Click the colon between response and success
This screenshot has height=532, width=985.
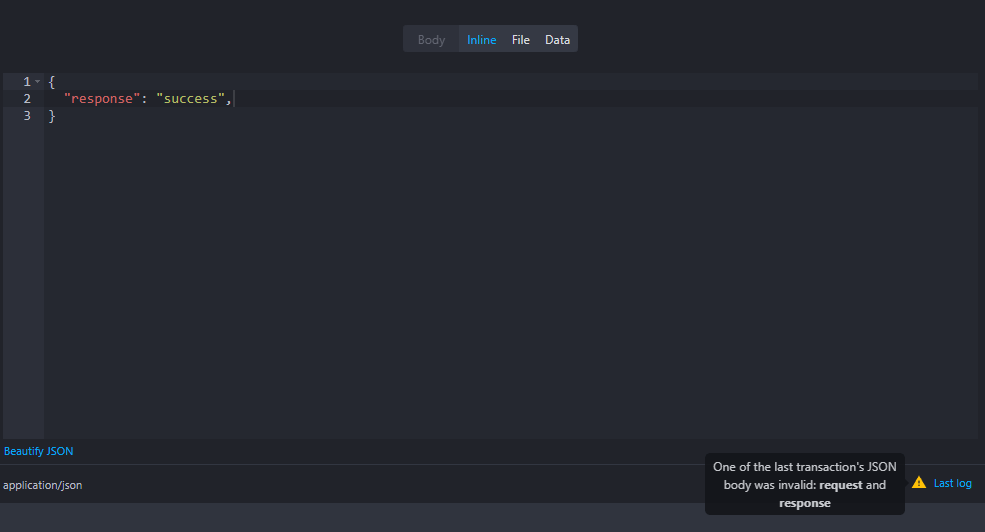(x=144, y=99)
